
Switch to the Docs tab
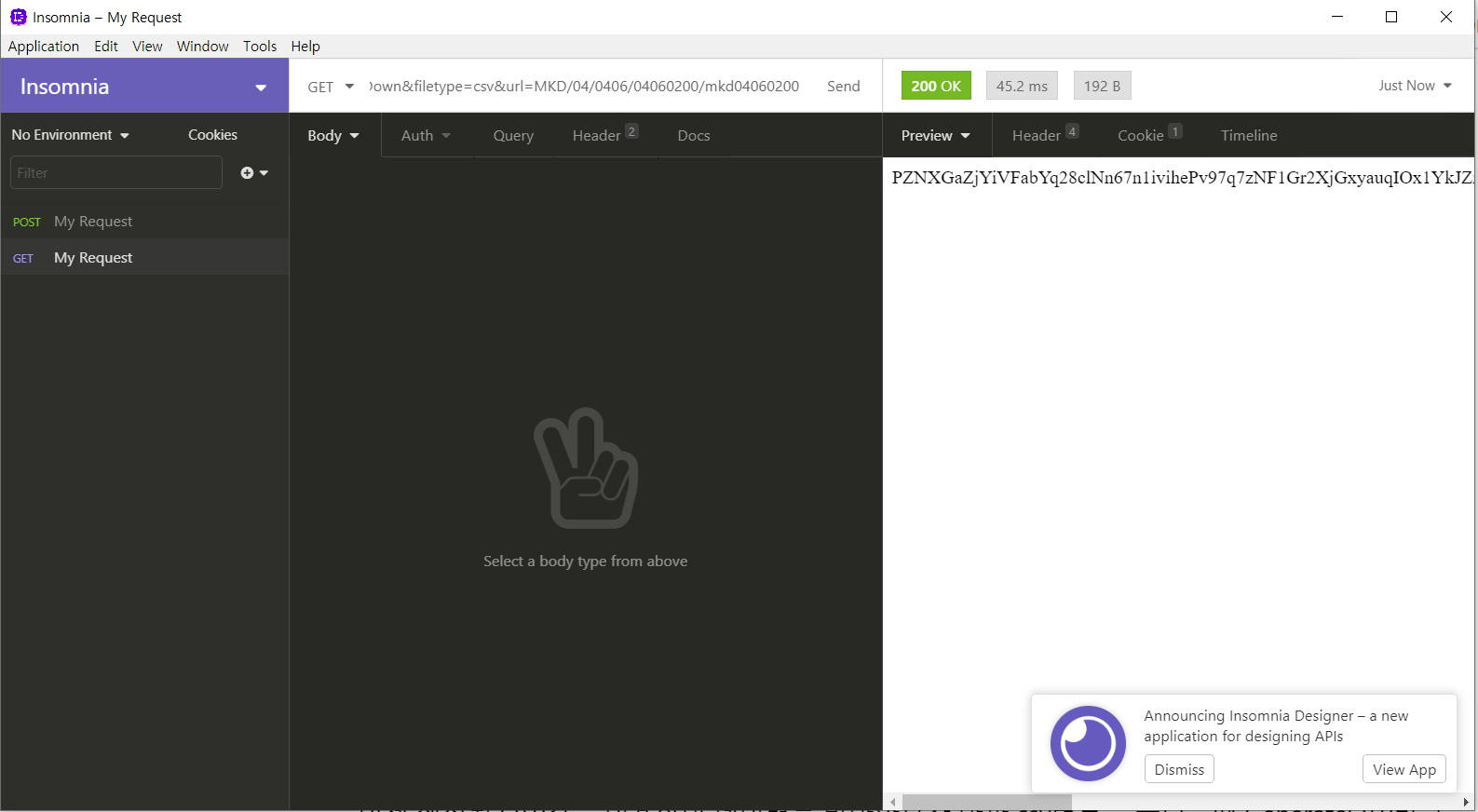pyautogui.click(x=694, y=136)
